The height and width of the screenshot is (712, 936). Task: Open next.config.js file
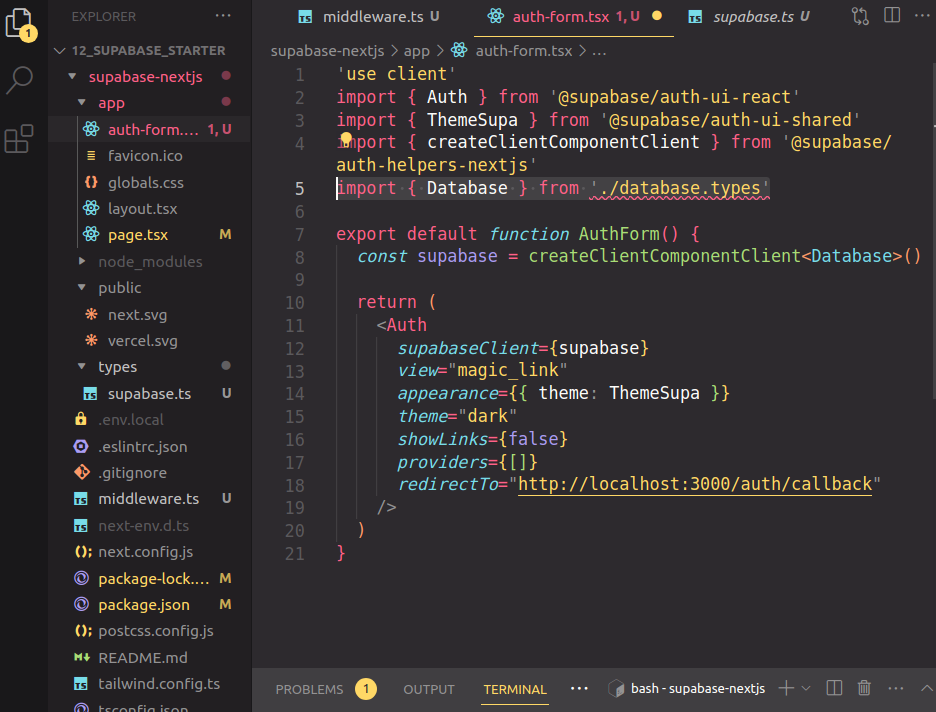point(149,551)
